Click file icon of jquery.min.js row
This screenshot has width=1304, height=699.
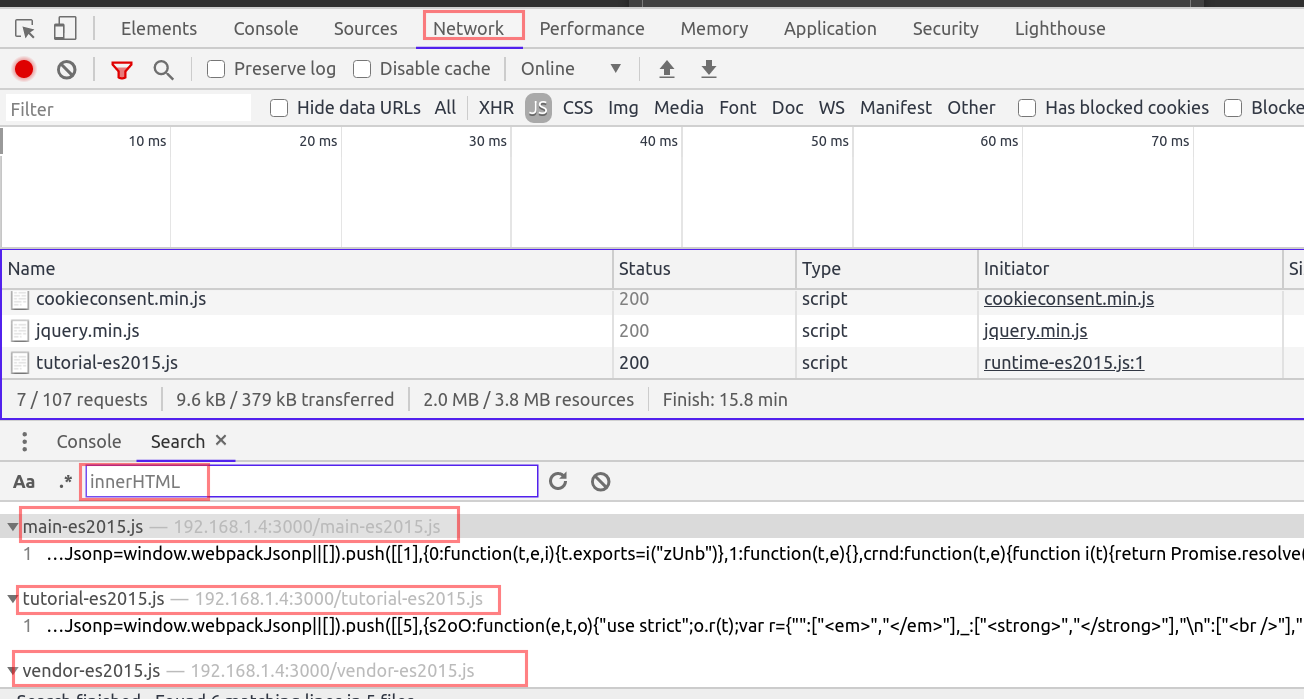[20, 331]
